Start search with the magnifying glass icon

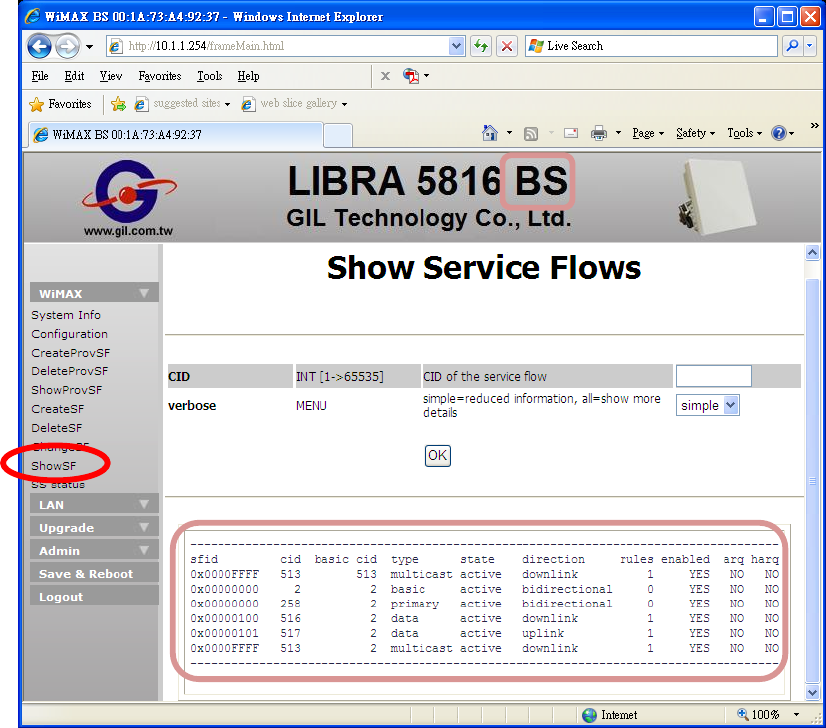[x=792, y=46]
